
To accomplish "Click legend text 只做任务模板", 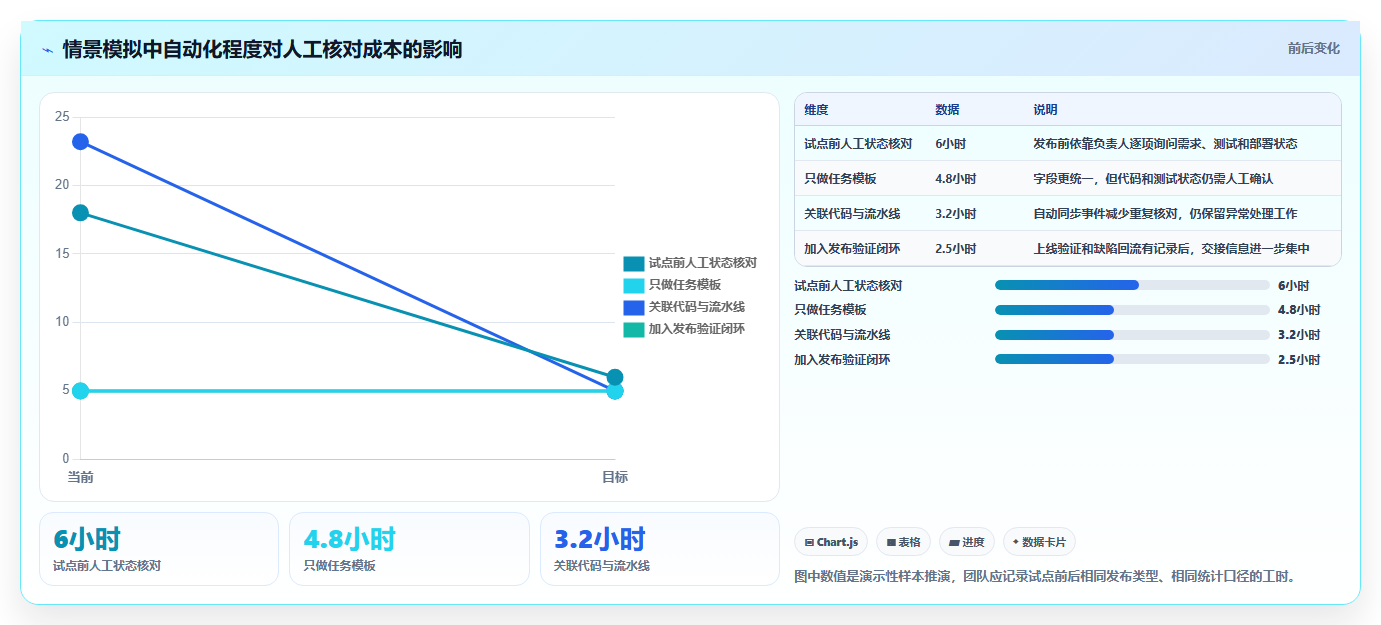I will (x=685, y=286).
